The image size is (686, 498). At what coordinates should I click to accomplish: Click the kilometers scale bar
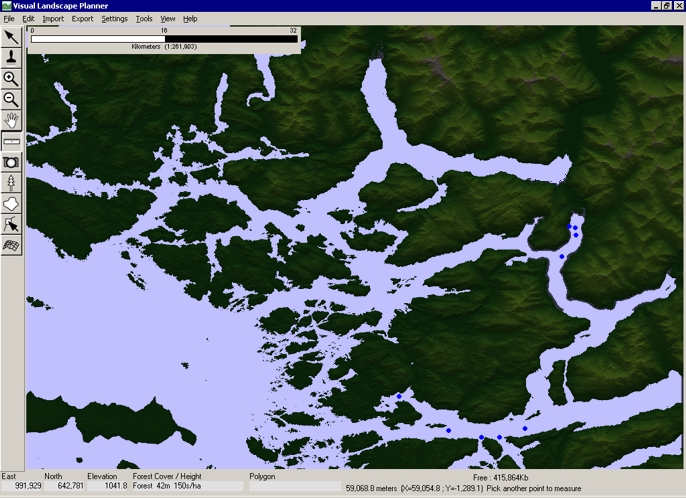[x=164, y=39]
